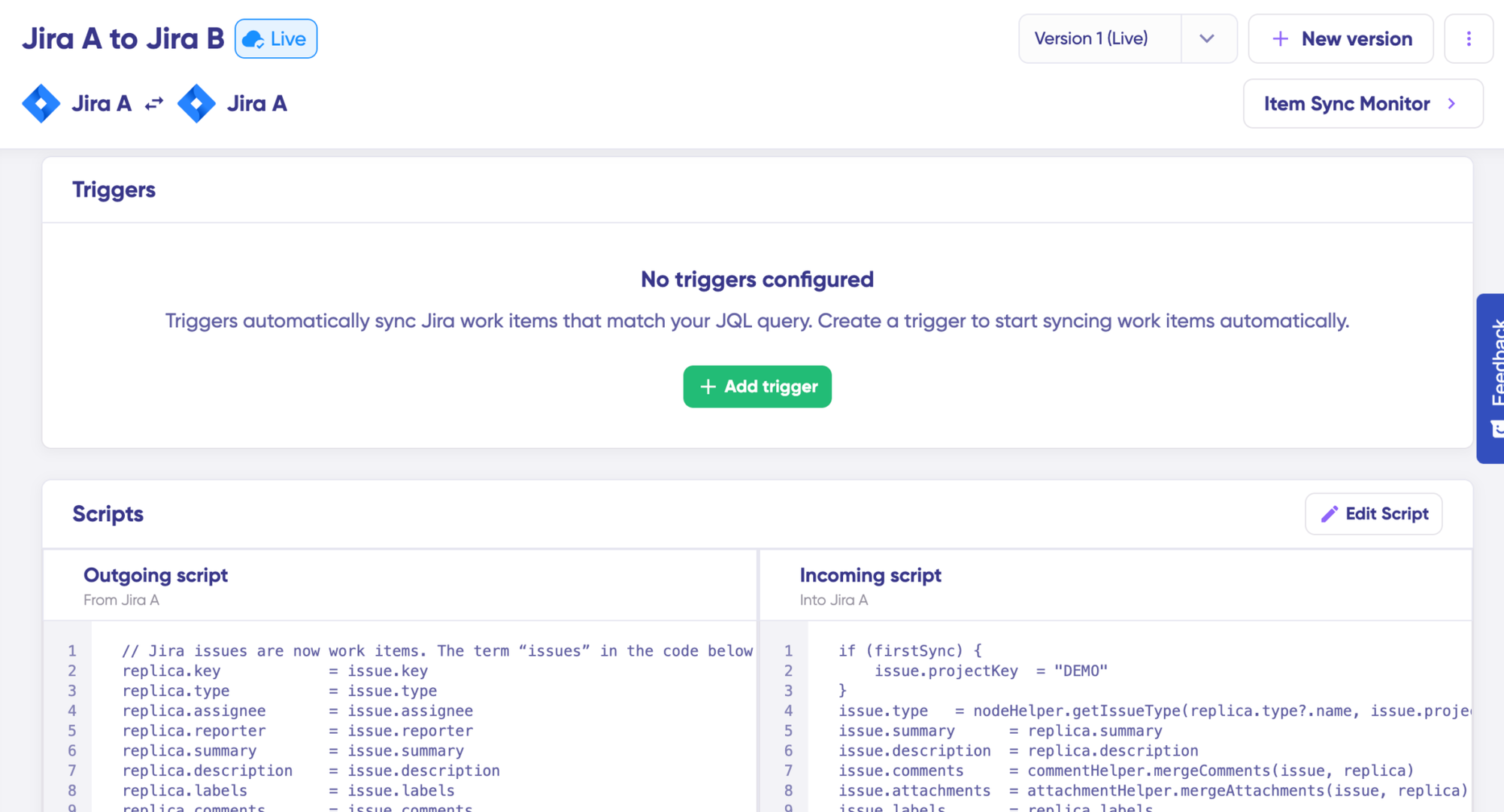Click the 'No triggers configured' message
This screenshot has width=1504, height=812.
click(x=757, y=280)
